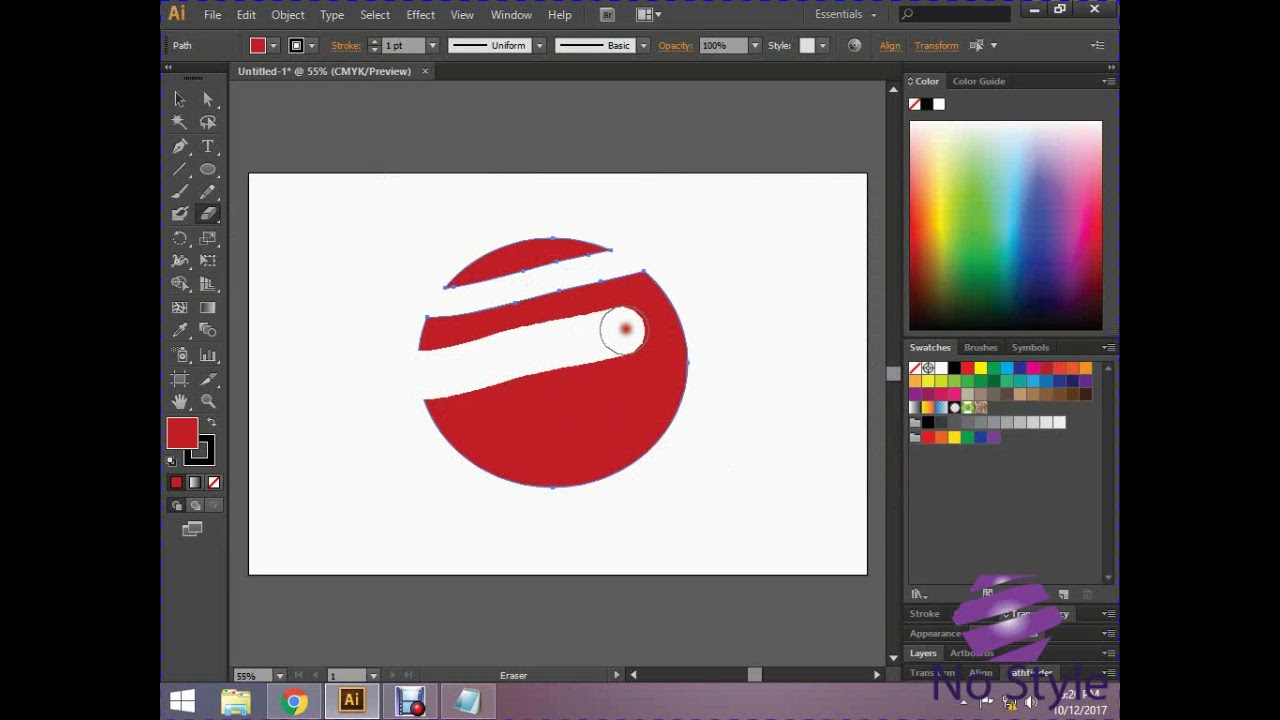Select the Slice tool
The width and height of the screenshot is (1280, 720).
[208, 379]
